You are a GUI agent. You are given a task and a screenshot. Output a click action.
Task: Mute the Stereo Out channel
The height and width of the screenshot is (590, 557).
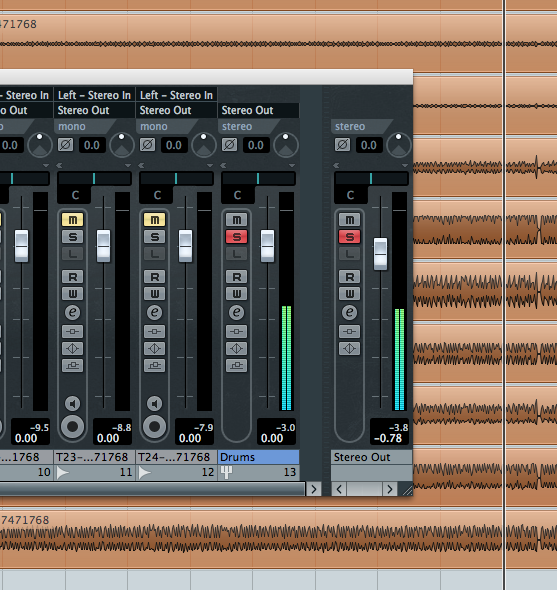tap(350, 220)
